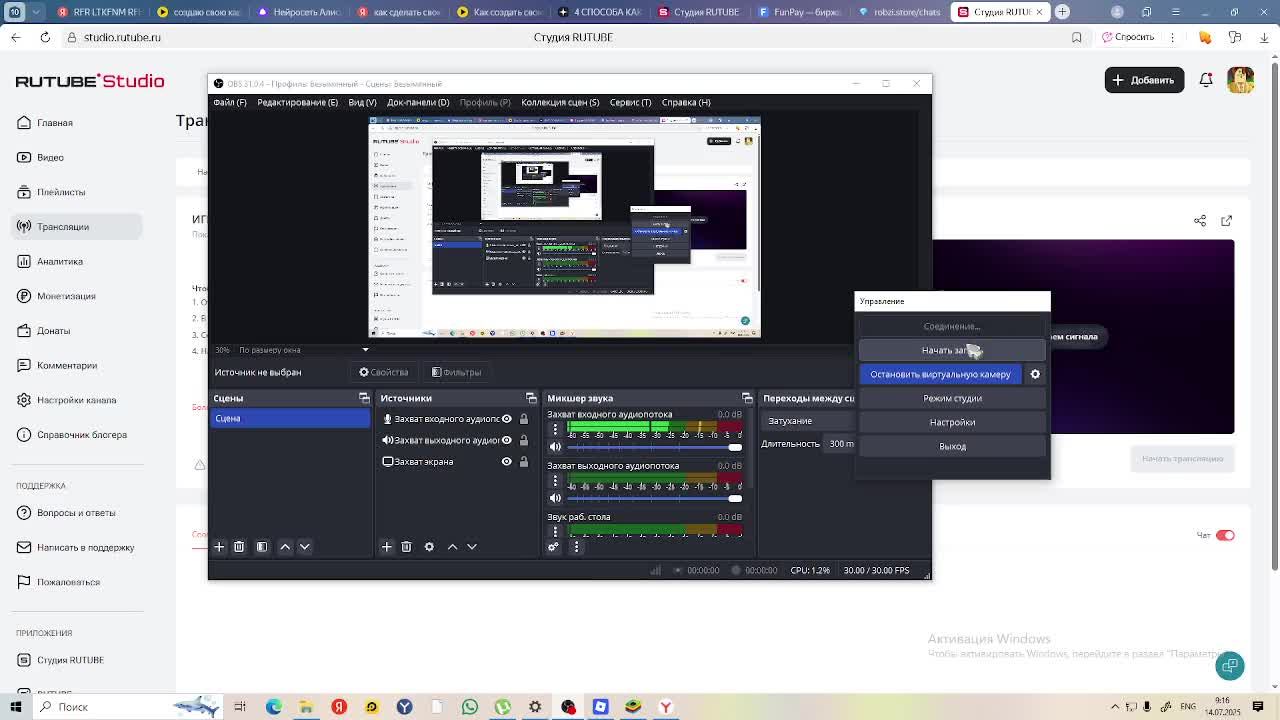Open advanced audio properties in the mixer toolbar

553,547
